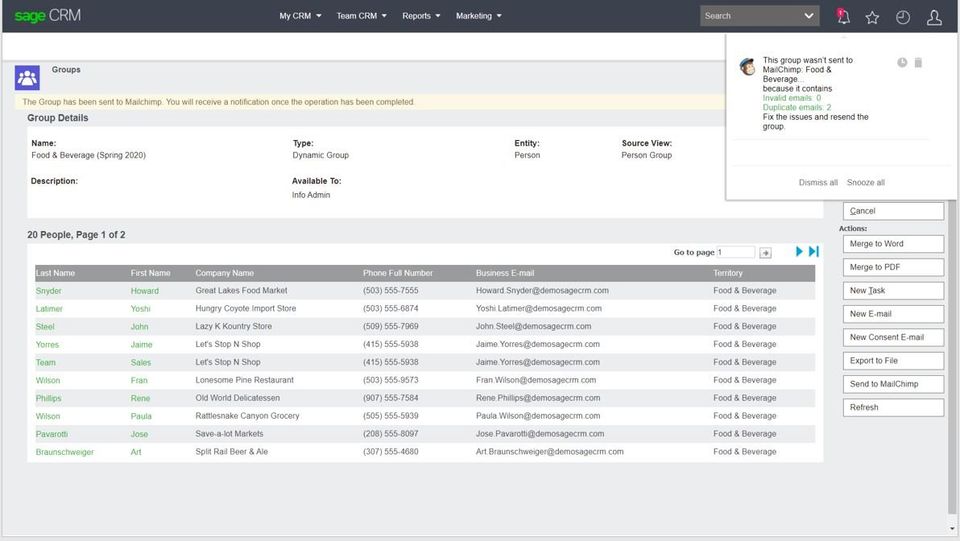The width and height of the screenshot is (960, 541).
Task: Click the vertical page scrollbar
Action: tap(952, 358)
